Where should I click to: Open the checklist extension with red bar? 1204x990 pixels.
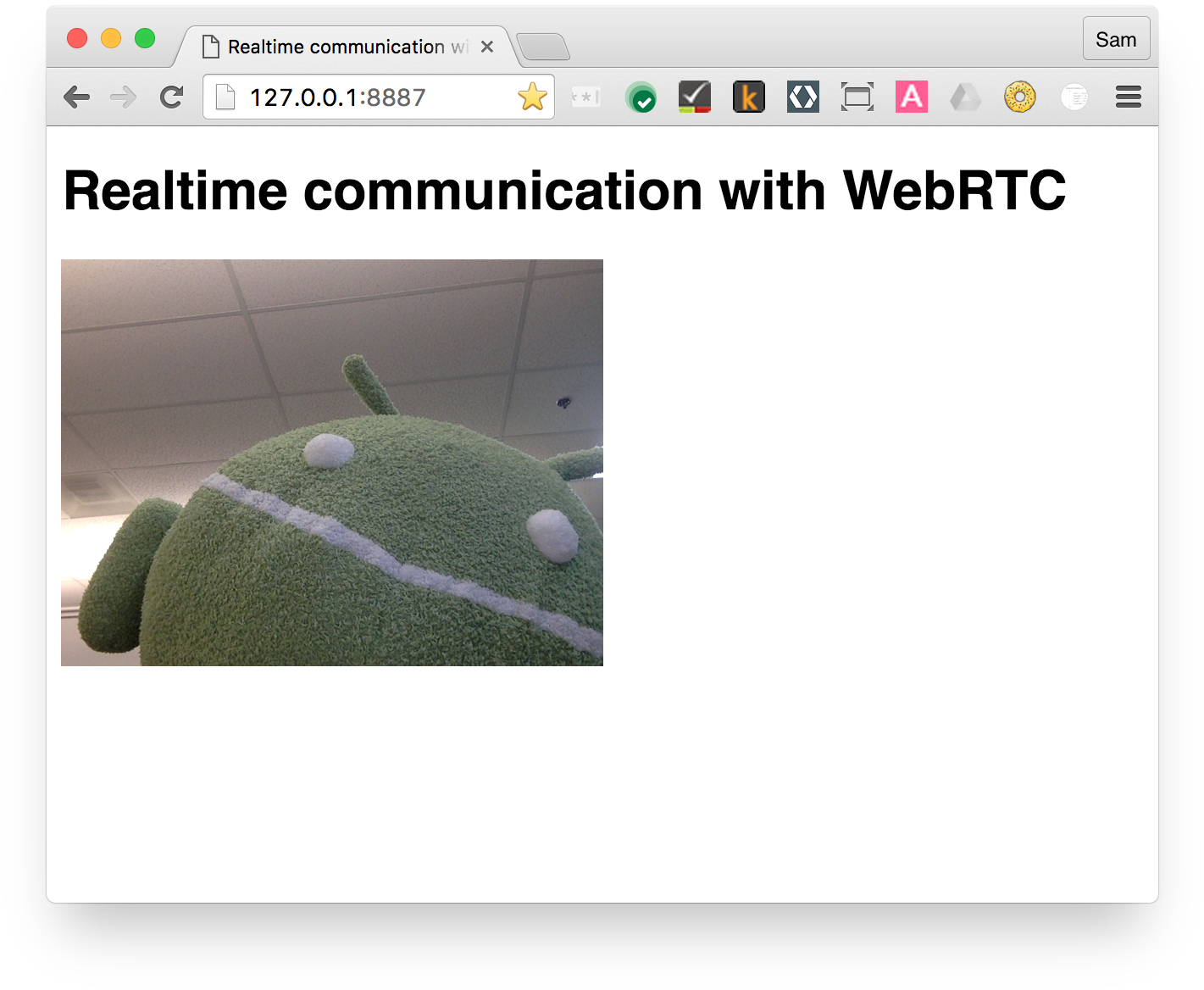694,97
